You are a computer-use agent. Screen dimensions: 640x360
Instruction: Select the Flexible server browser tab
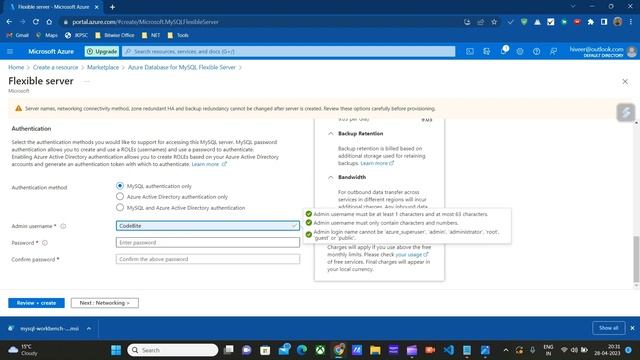53,7
